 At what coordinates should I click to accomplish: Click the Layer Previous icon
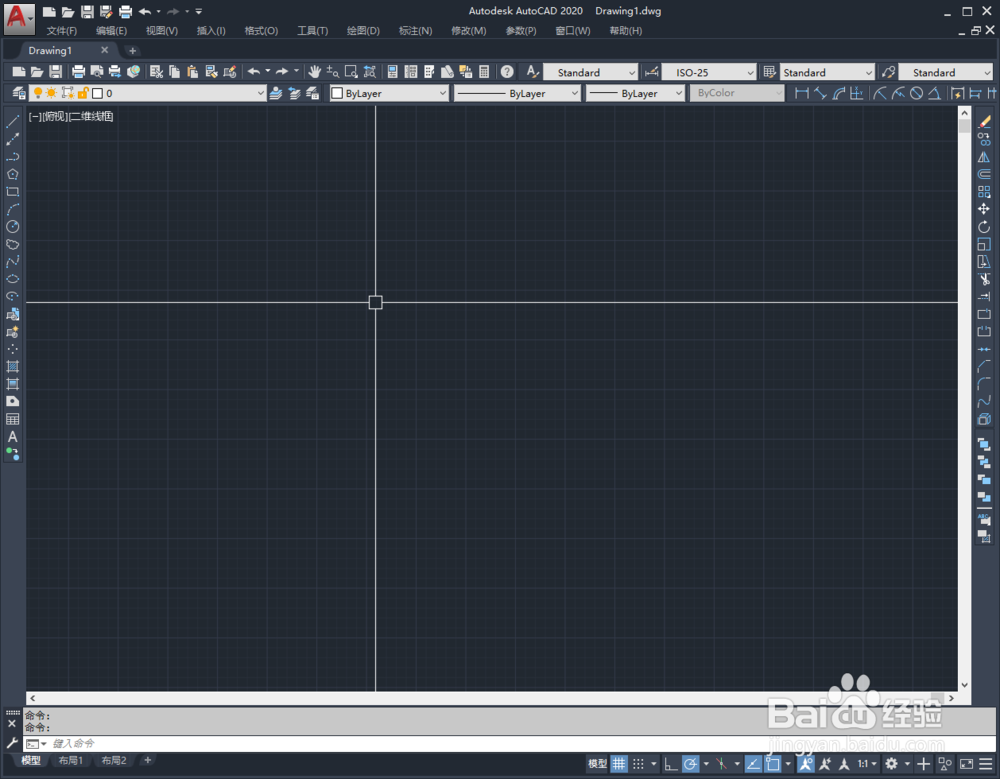pos(294,93)
